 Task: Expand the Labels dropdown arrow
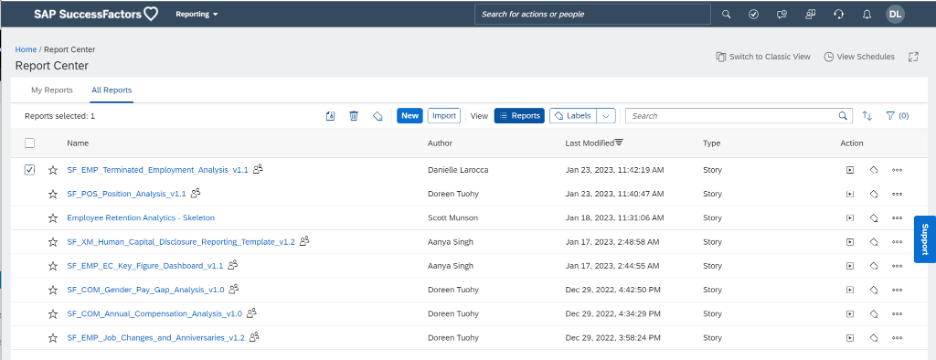tap(606, 116)
